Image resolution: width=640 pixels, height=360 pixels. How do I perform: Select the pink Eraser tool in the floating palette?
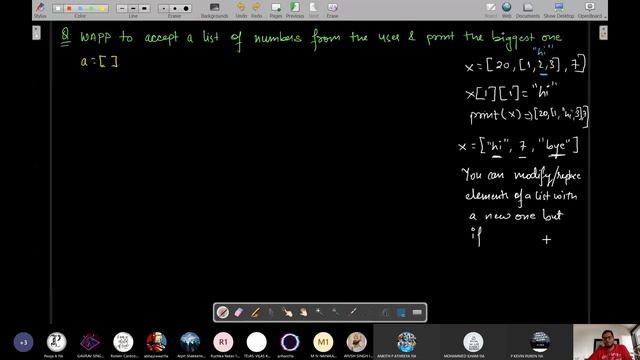(239, 313)
